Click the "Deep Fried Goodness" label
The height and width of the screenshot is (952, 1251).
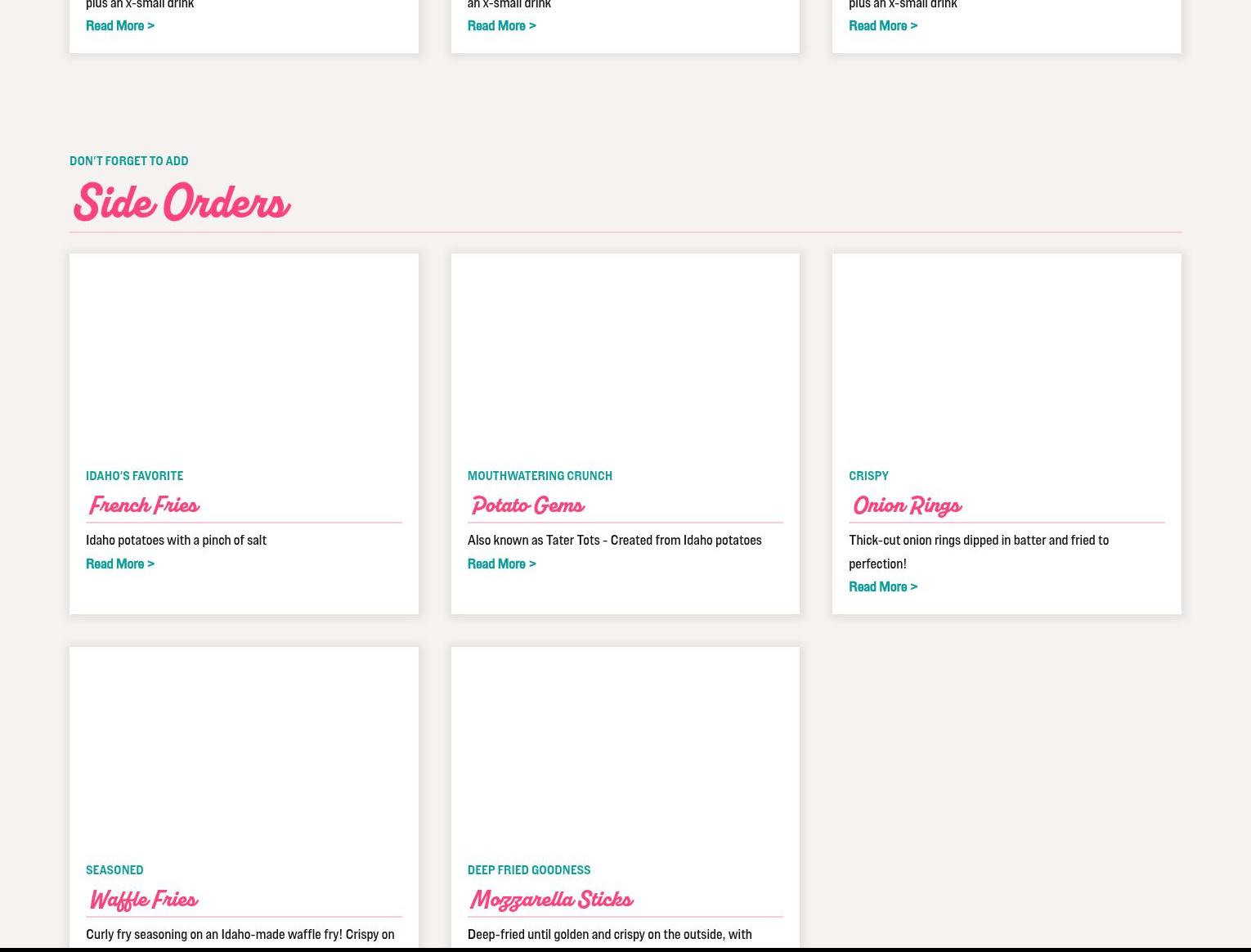click(528, 870)
